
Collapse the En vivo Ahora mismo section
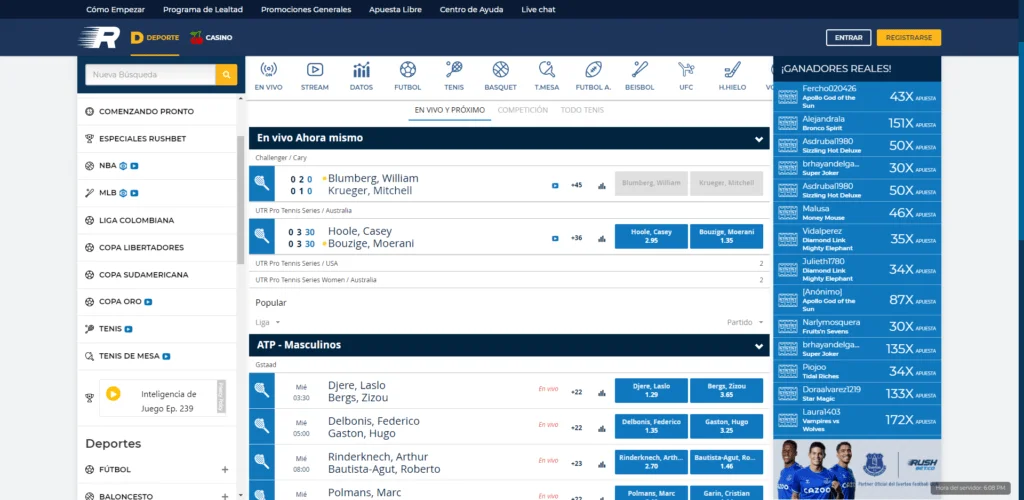pos(759,138)
